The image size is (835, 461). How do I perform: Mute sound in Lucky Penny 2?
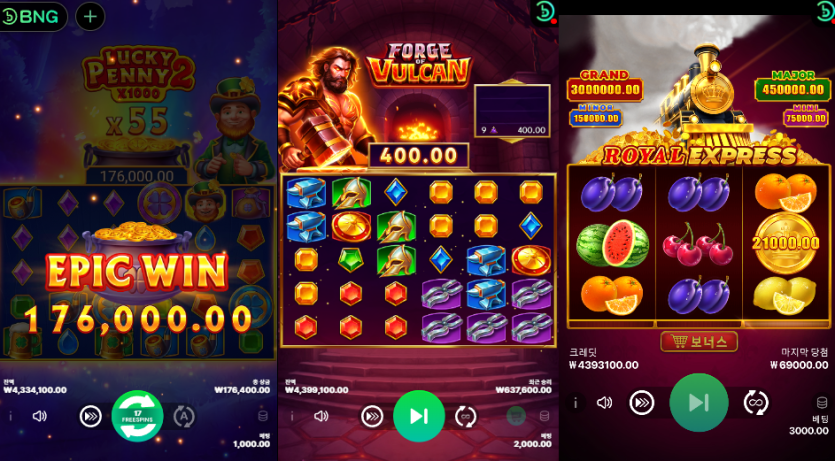pyautogui.click(x=40, y=416)
